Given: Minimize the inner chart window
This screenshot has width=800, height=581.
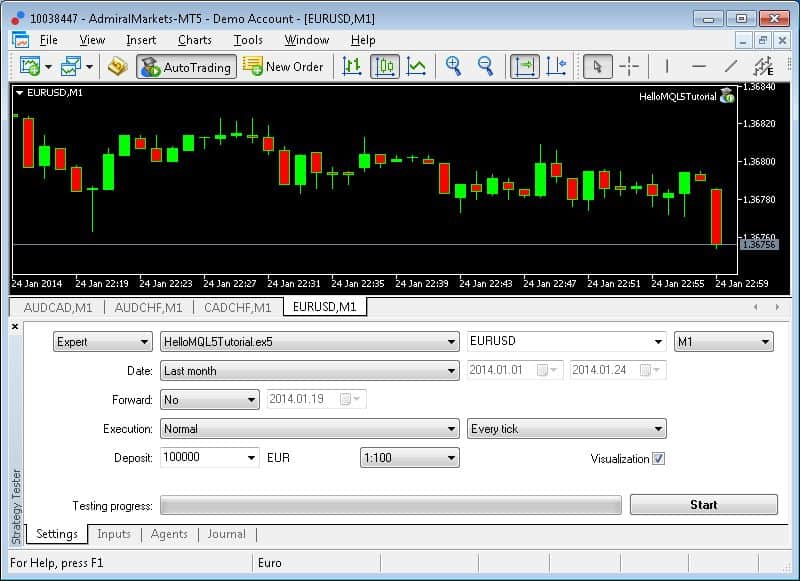Looking at the screenshot, I should tap(743, 40).
